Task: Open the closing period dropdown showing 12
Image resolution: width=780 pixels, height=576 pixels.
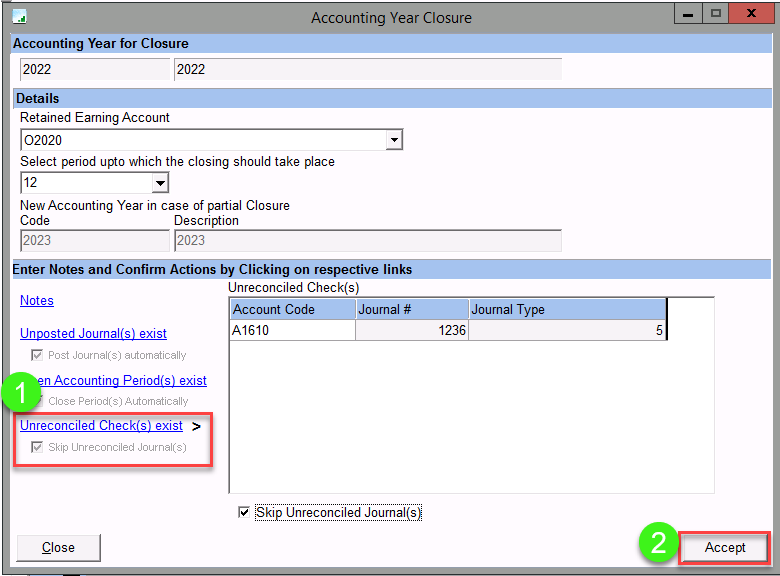Action: 160,183
